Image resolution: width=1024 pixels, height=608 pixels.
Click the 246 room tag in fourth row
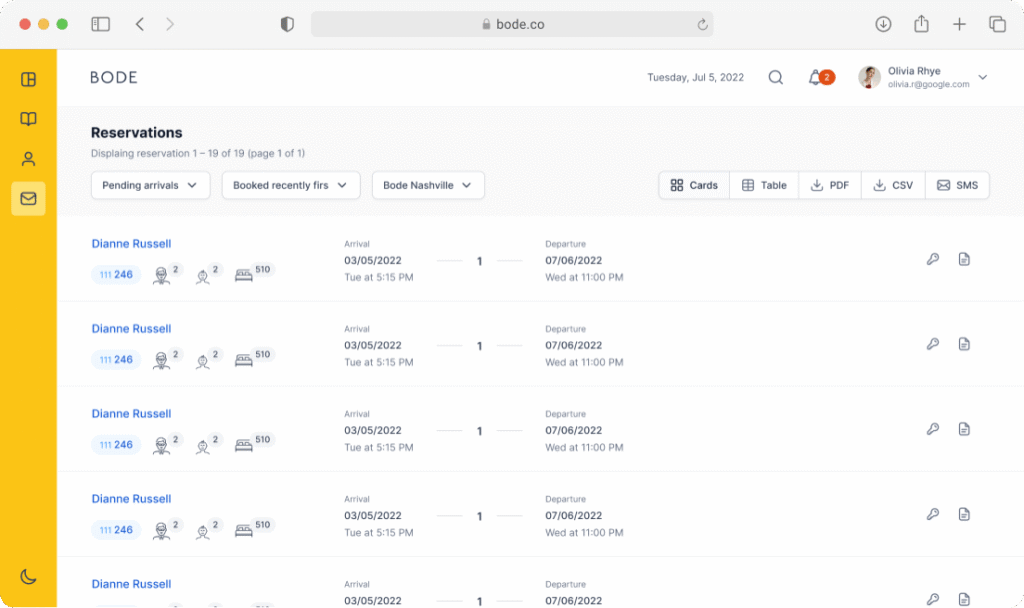[116, 530]
